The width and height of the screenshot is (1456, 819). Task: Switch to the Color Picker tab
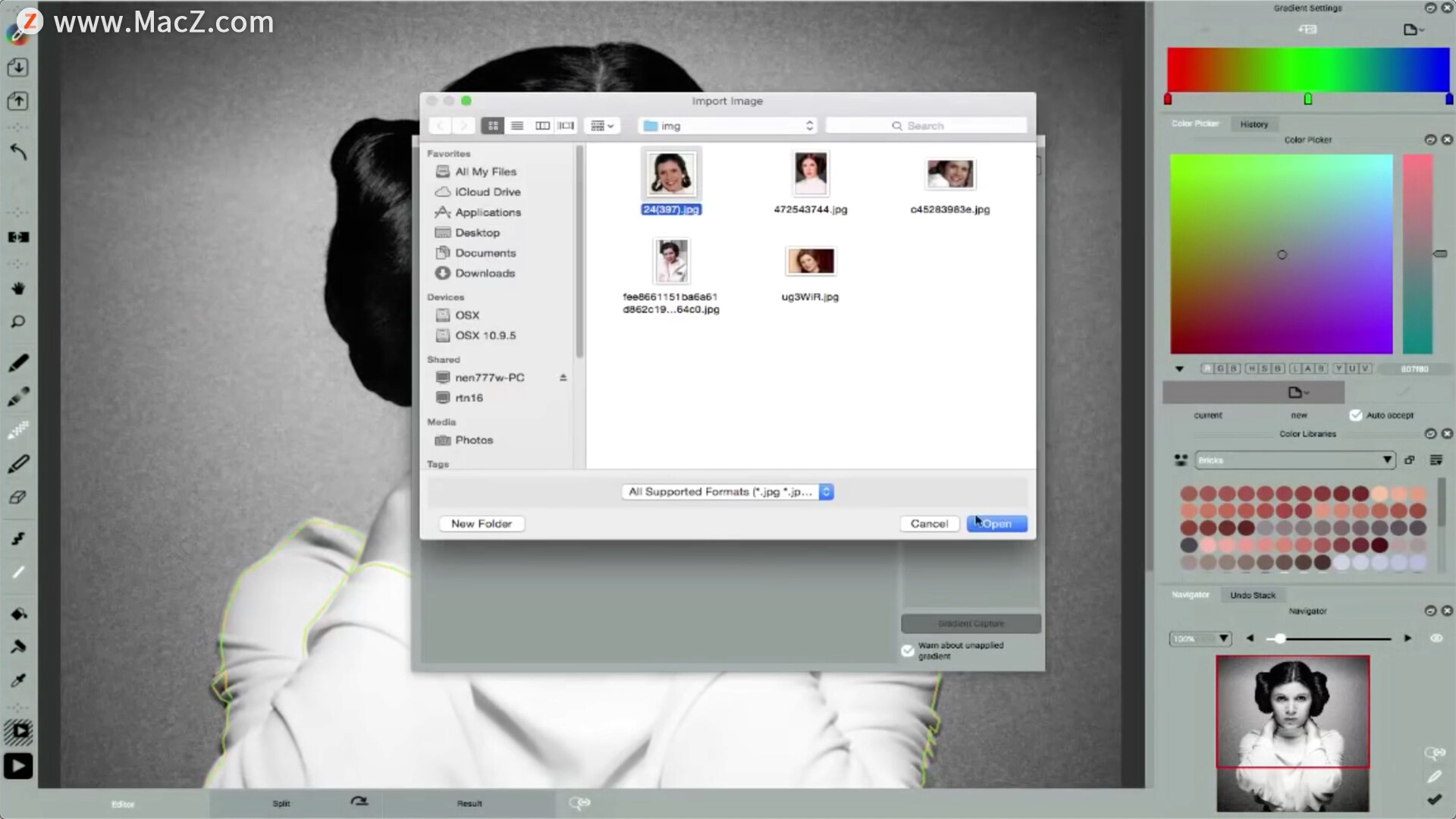coord(1195,124)
